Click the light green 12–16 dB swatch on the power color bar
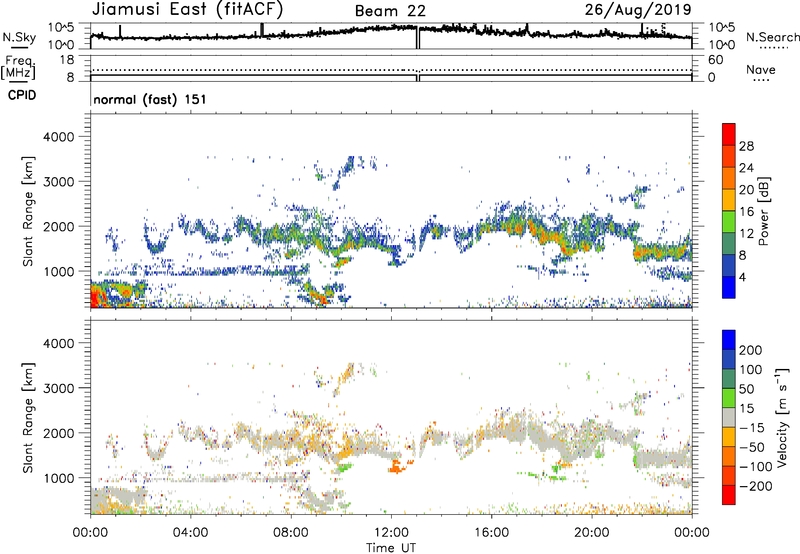Image resolution: width=800 pixels, height=554 pixels. click(x=729, y=221)
